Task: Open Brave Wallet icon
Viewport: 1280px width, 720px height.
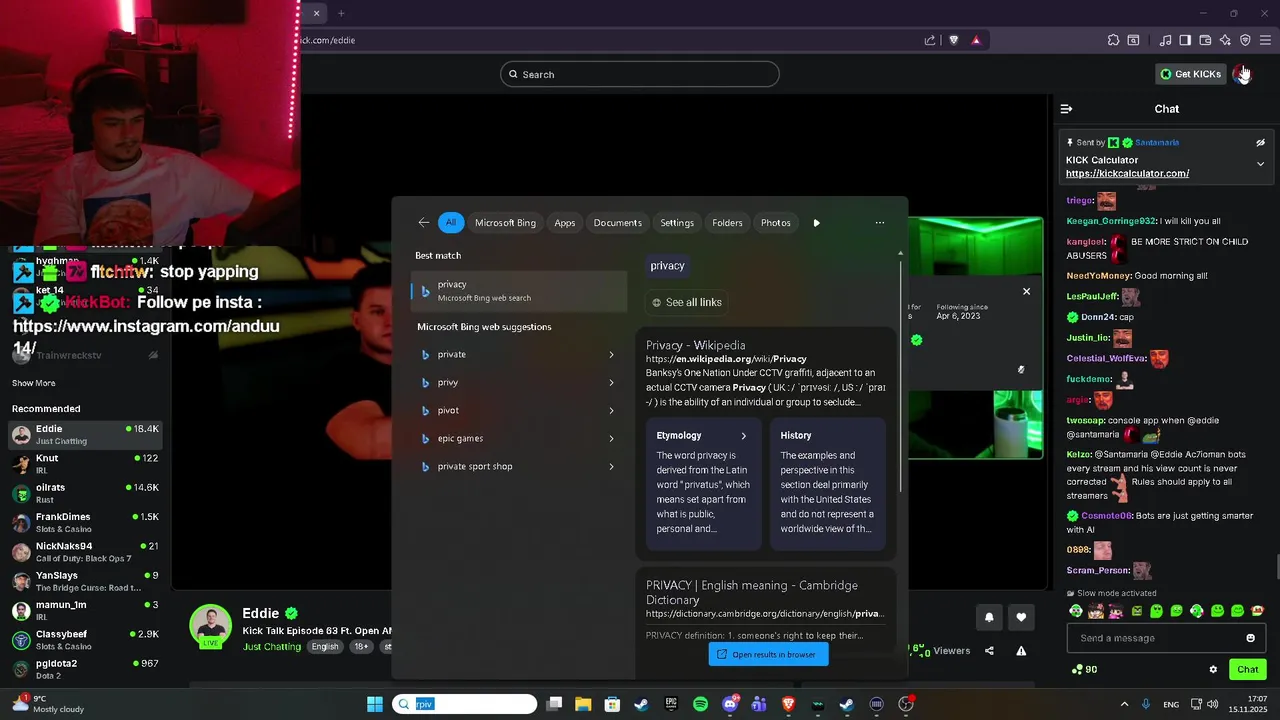Action: click(x=1205, y=40)
